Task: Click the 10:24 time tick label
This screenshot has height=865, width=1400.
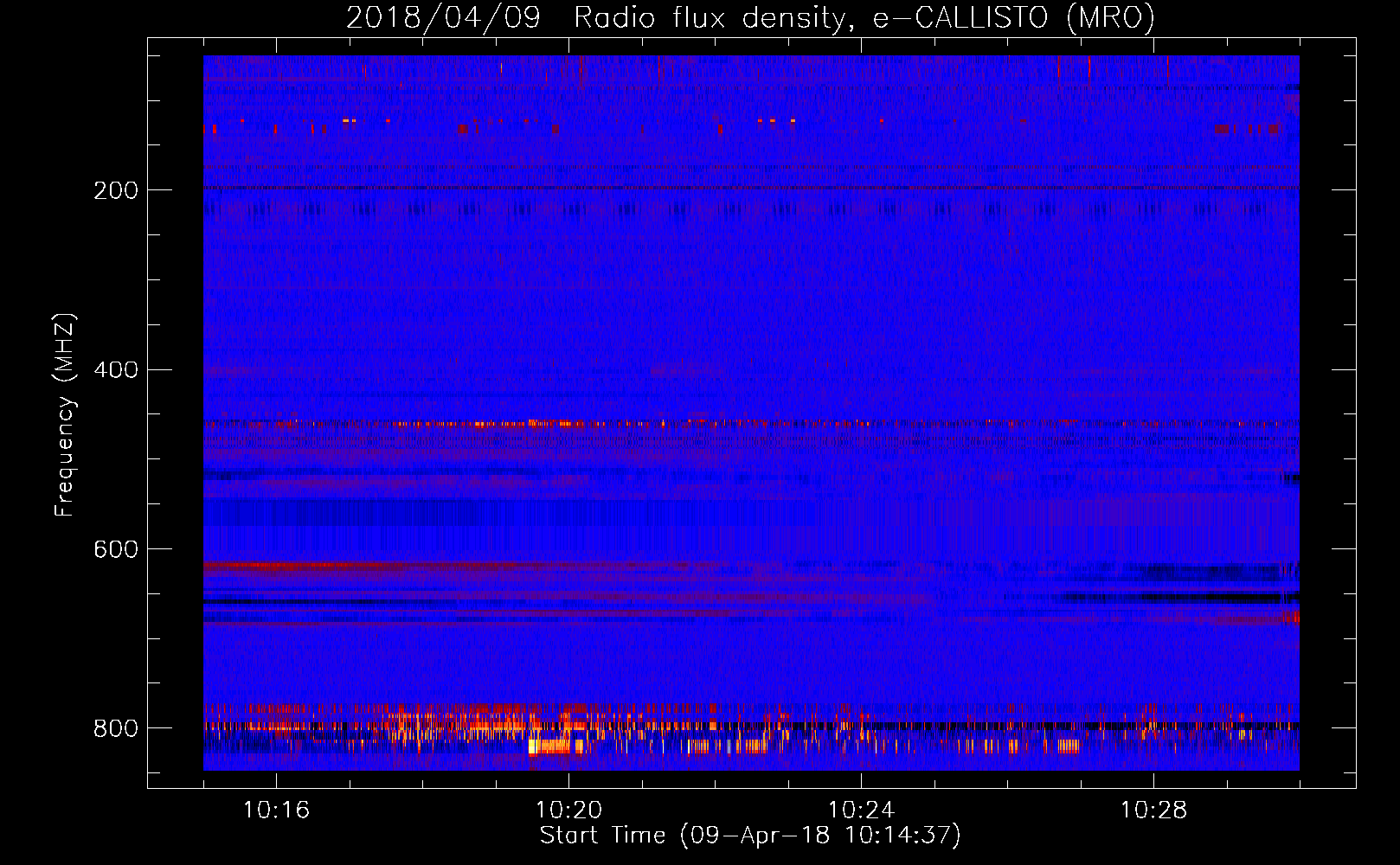Action: (x=861, y=811)
